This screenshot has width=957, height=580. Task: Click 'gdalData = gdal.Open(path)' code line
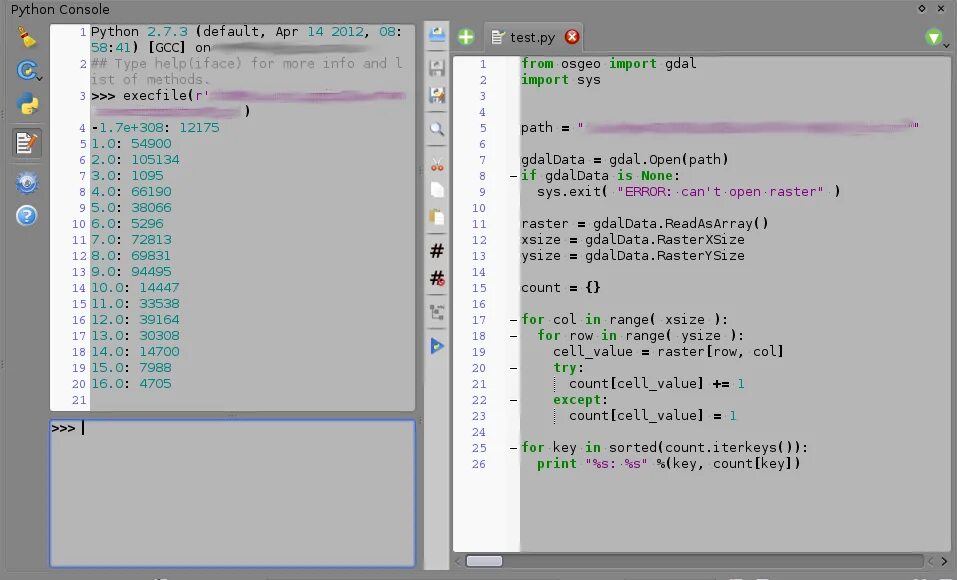tap(624, 159)
